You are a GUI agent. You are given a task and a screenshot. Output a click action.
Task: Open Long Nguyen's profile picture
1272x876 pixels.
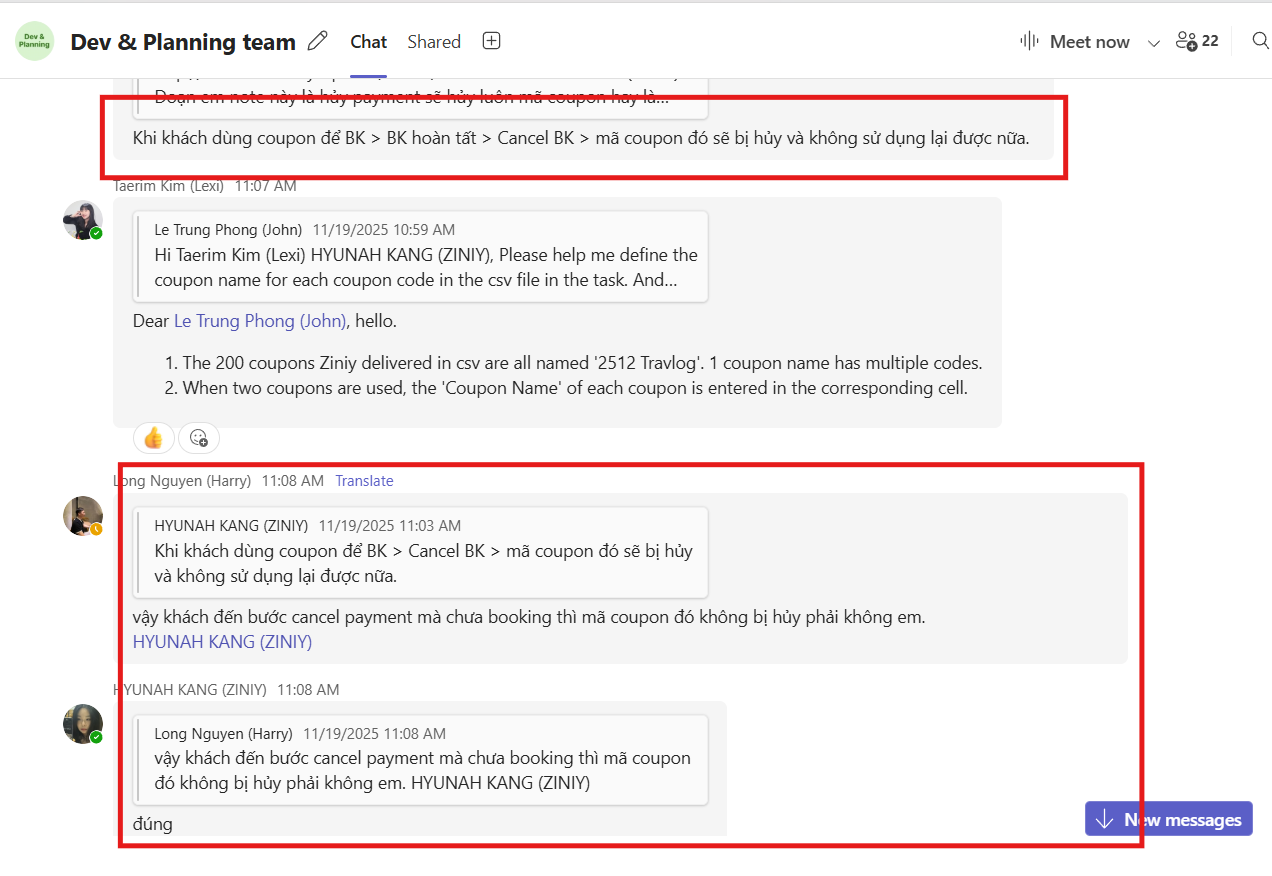pos(82,516)
